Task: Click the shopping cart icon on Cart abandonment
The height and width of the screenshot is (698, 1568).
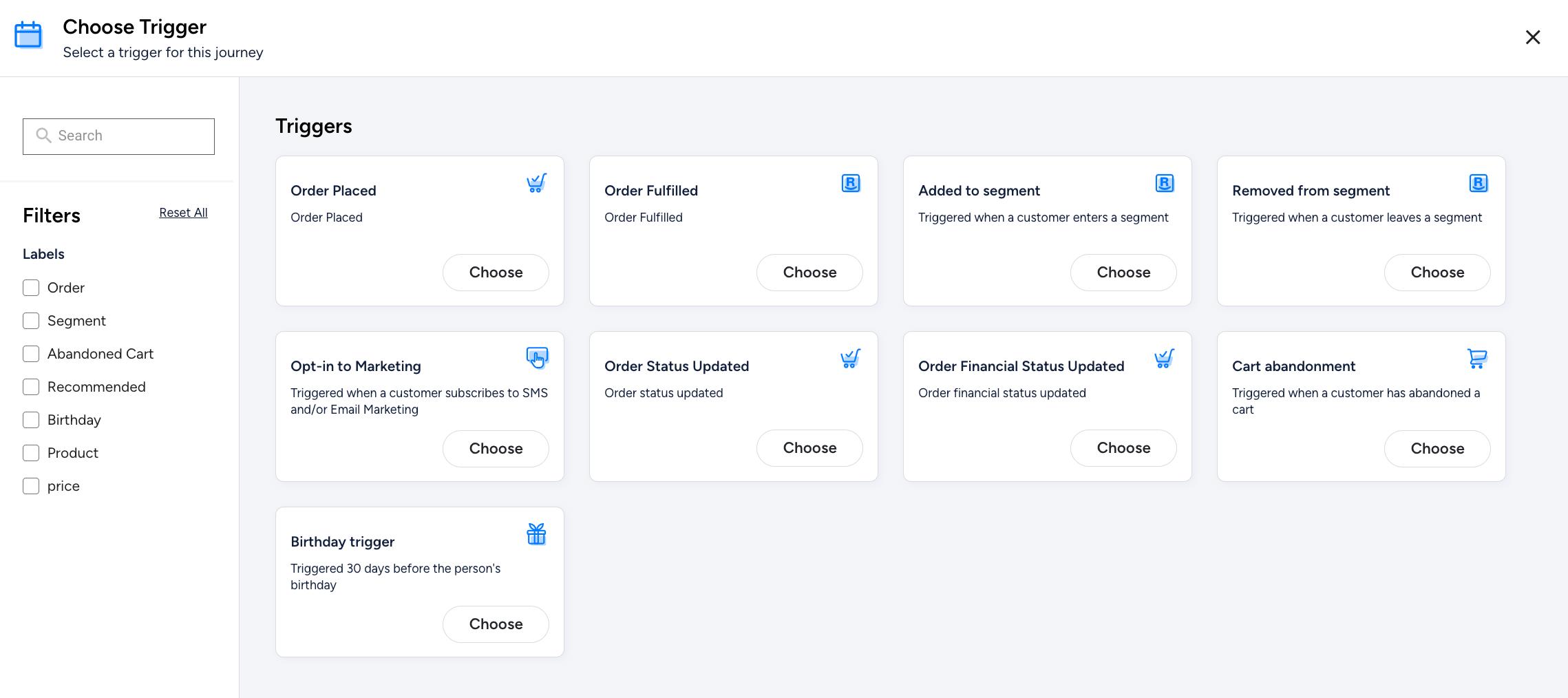Action: (x=1477, y=358)
